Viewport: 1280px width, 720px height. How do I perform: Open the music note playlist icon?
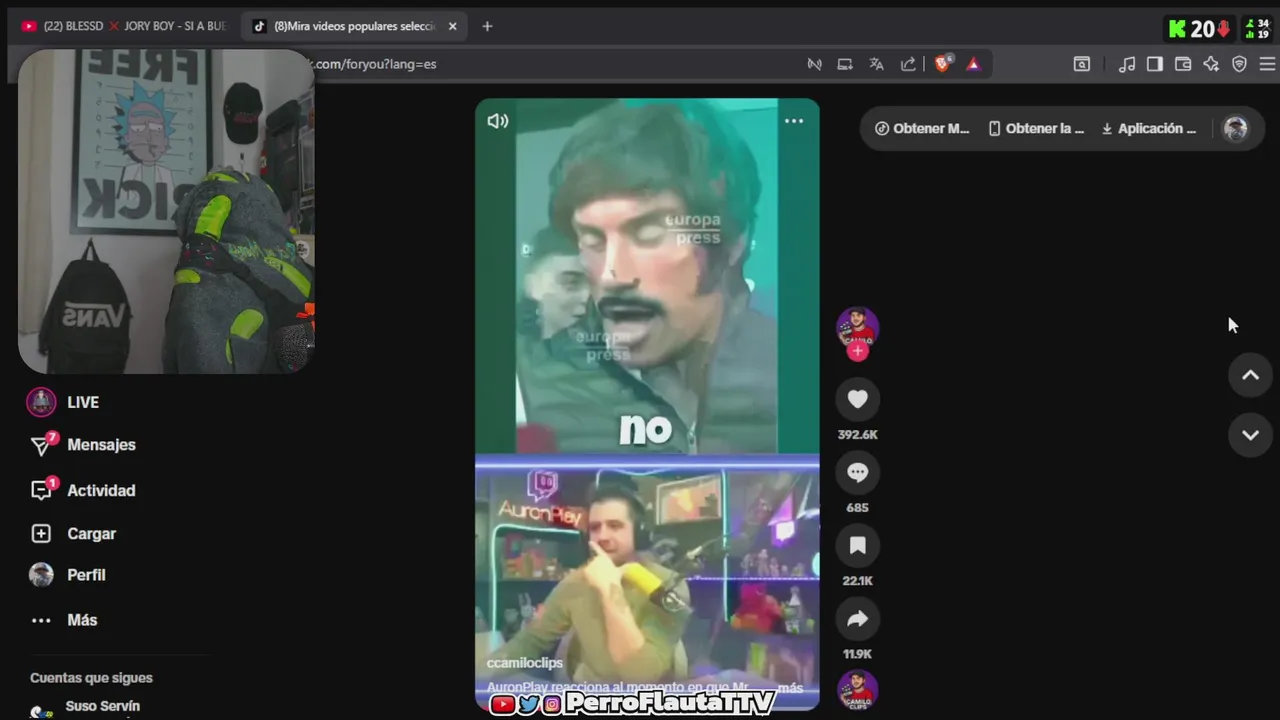[1127, 64]
